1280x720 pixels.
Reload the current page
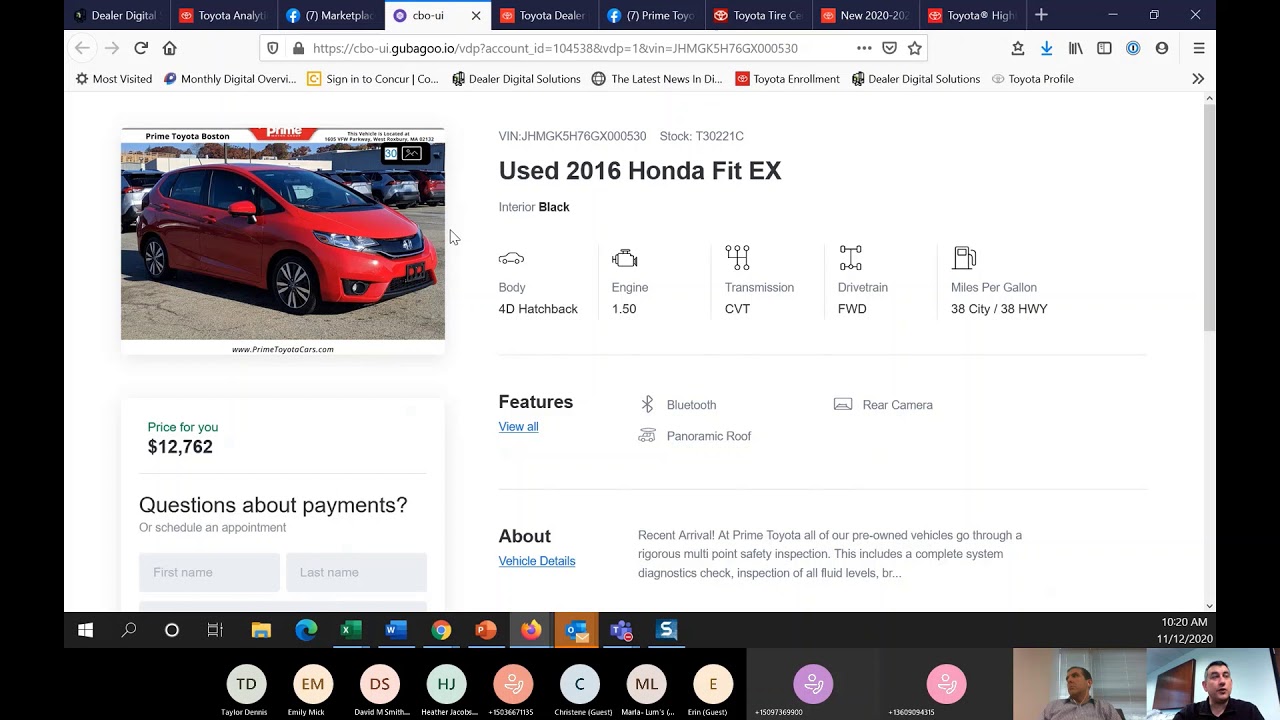(141, 48)
